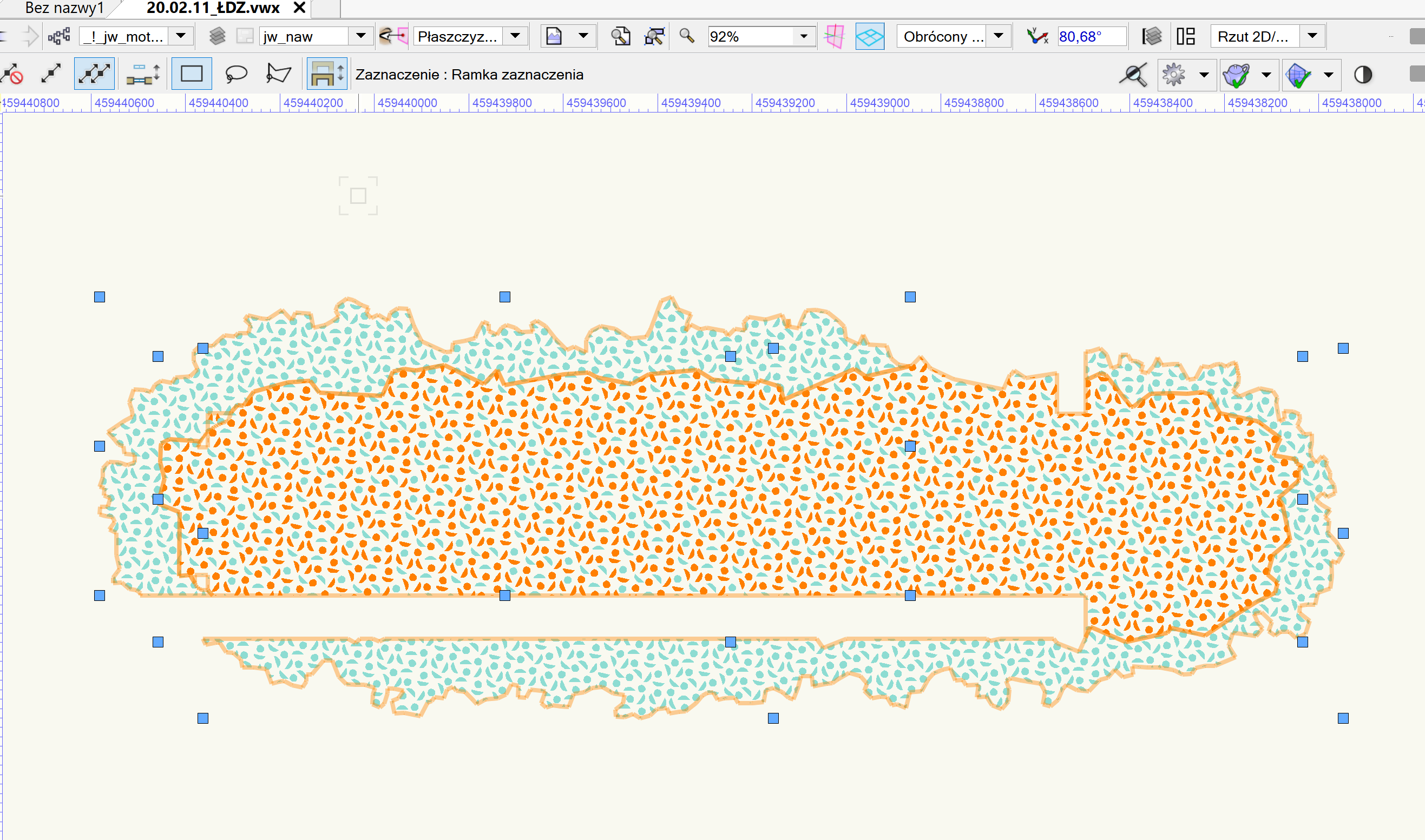Activate the zoom magnifier tool

pos(686,36)
